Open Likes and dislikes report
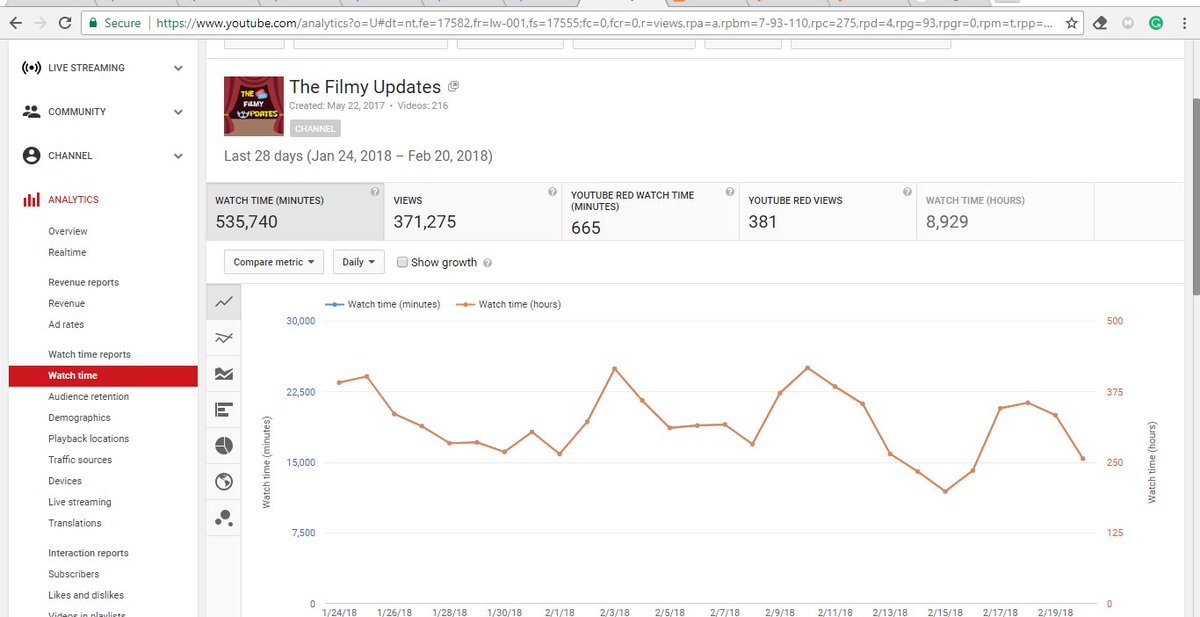This screenshot has width=1200, height=617. pyautogui.click(x=86, y=594)
